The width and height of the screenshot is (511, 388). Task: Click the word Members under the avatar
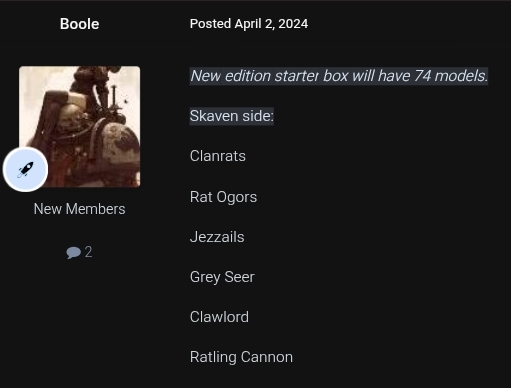(x=95, y=209)
